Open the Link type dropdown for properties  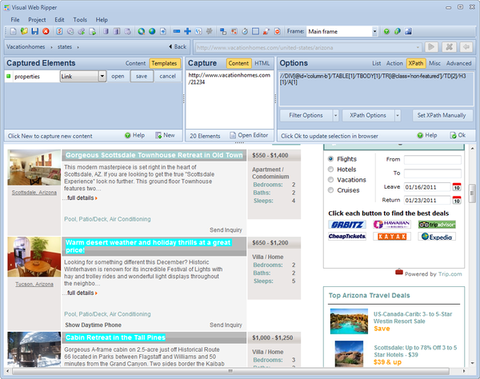pos(102,76)
